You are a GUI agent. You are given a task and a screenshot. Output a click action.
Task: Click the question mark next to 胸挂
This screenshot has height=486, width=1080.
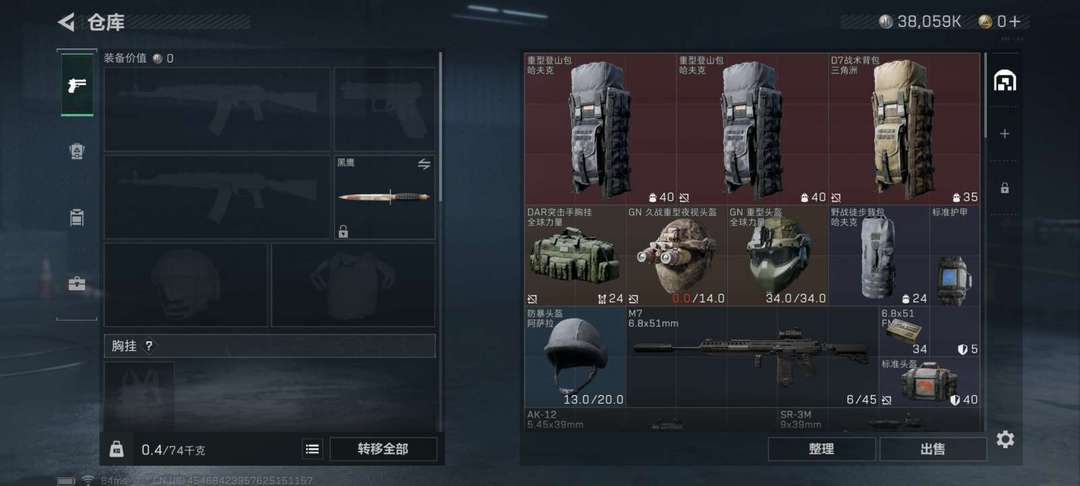click(x=148, y=346)
